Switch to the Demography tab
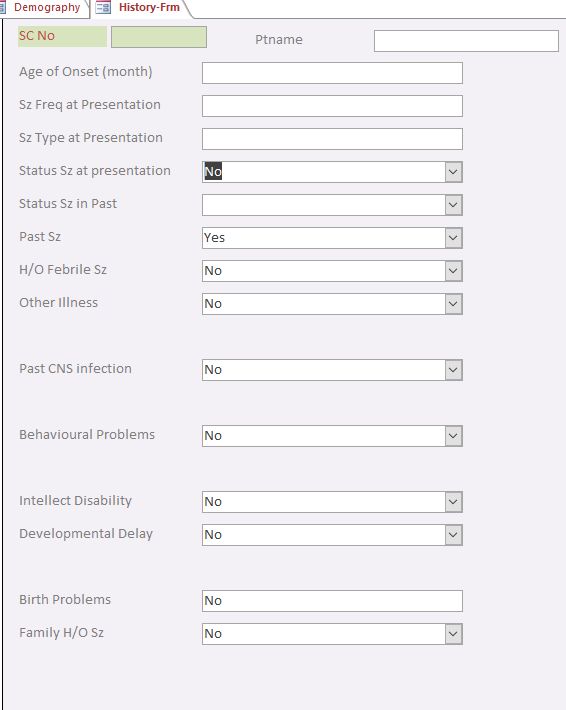566x710 pixels. click(47, 7)
